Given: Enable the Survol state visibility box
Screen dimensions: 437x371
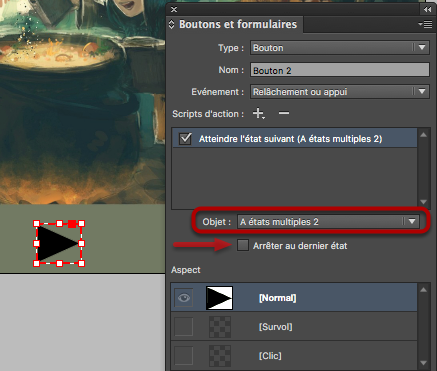Looking at the screenshot, I should (x=184, y=326).
